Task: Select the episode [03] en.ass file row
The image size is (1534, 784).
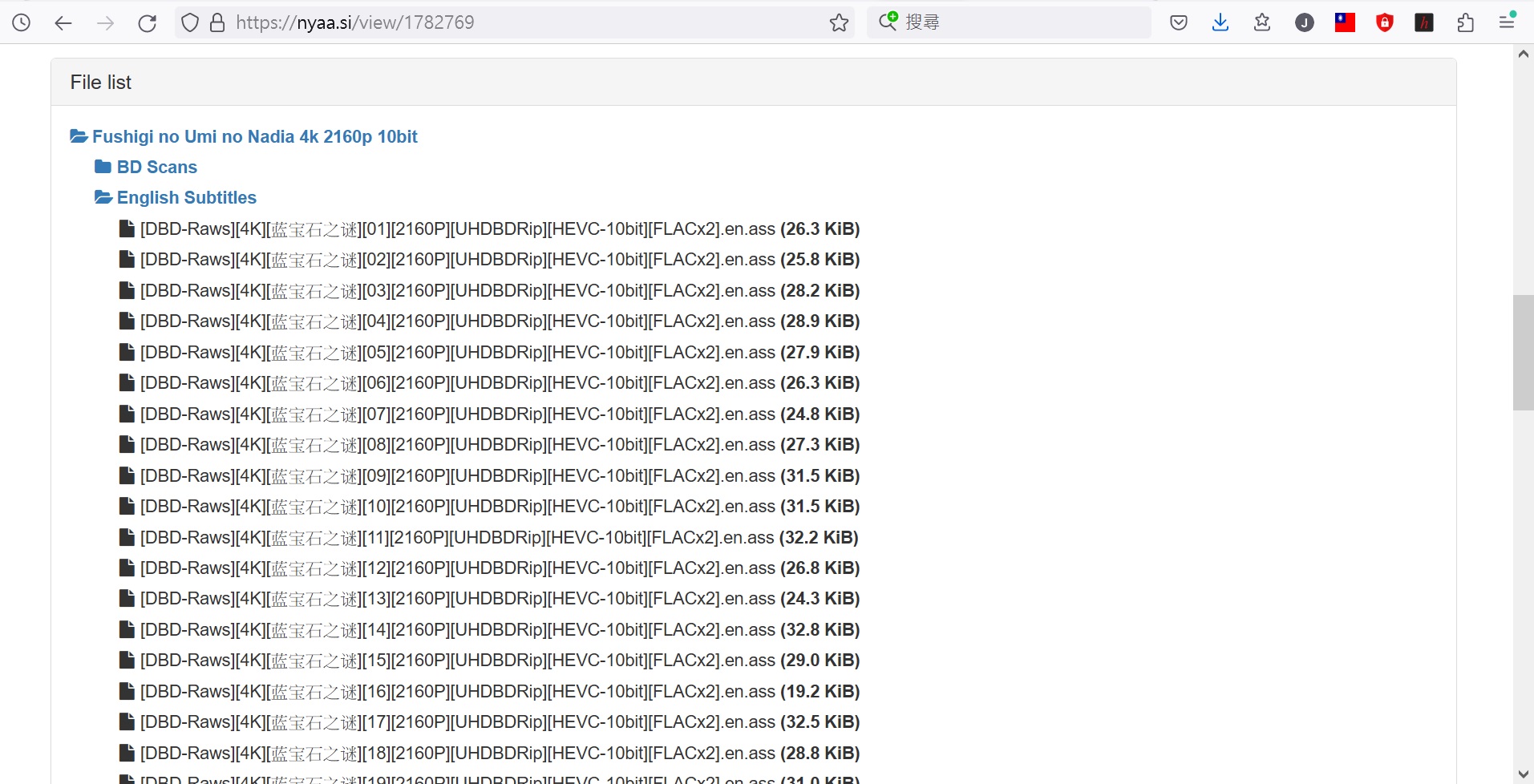Action: coord(489,290)
